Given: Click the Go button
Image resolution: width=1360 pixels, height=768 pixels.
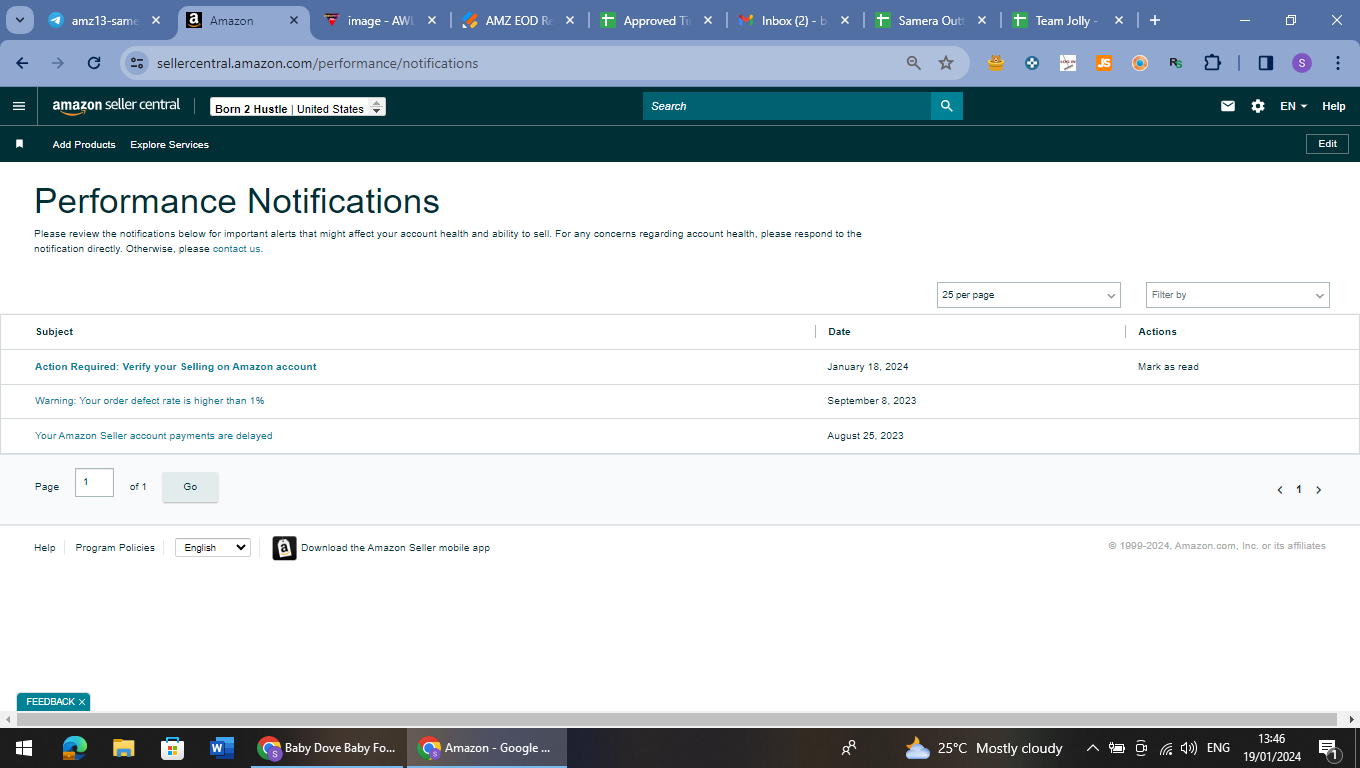Looking at the screenshot, I should tap(190, 487).
